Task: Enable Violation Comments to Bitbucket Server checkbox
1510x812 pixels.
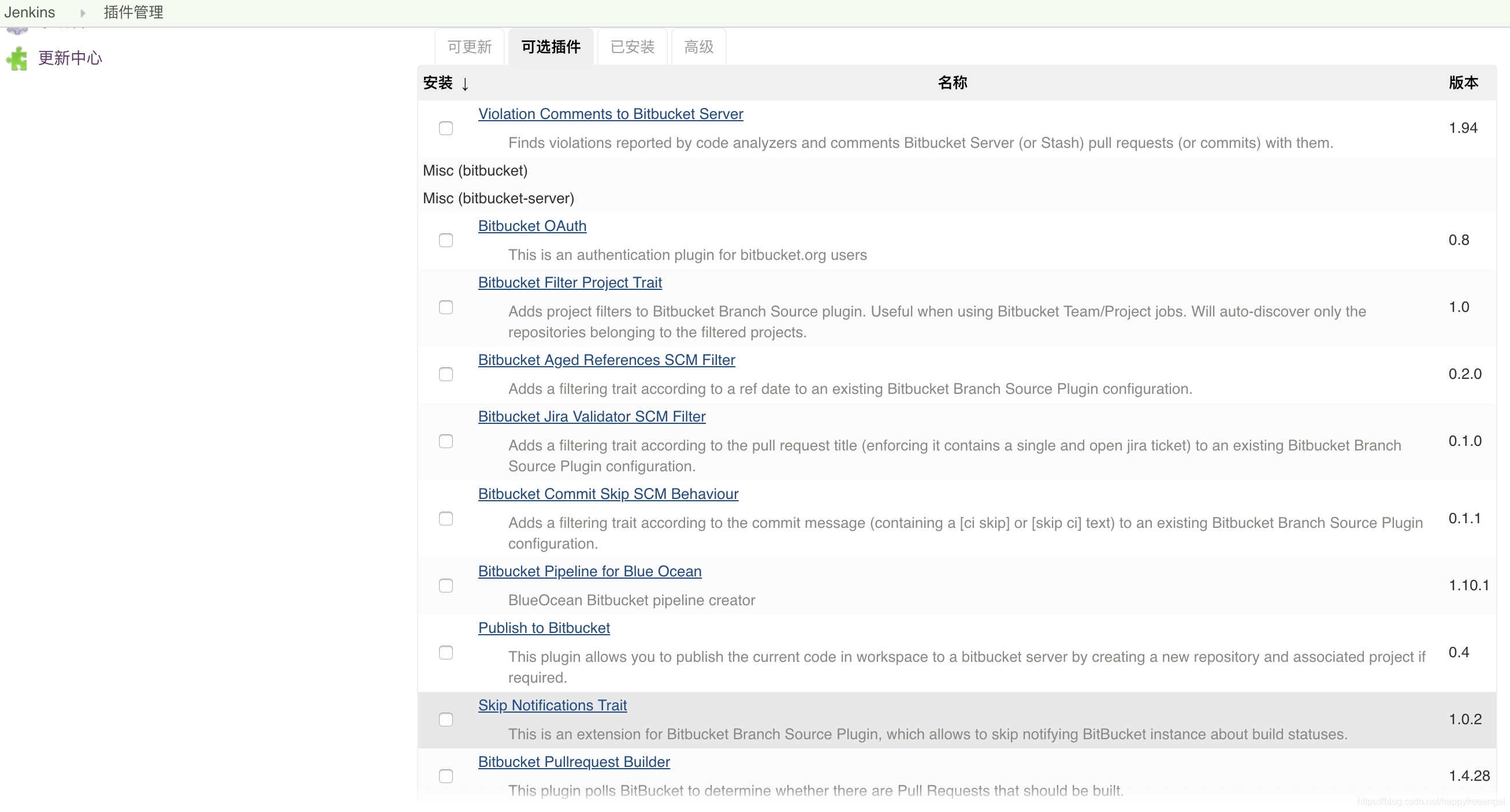Action: point(445,128)
